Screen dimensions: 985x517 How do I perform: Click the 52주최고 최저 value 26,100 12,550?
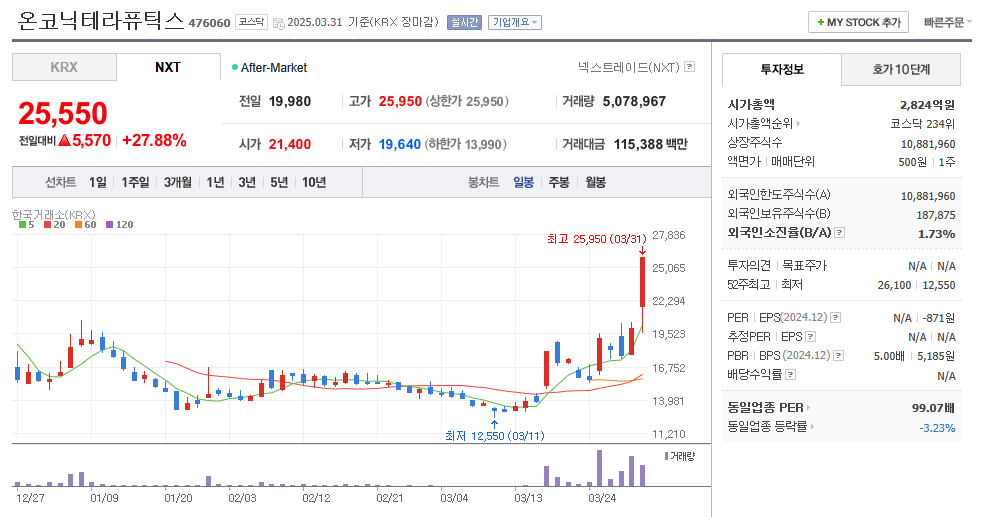point(917,285)
